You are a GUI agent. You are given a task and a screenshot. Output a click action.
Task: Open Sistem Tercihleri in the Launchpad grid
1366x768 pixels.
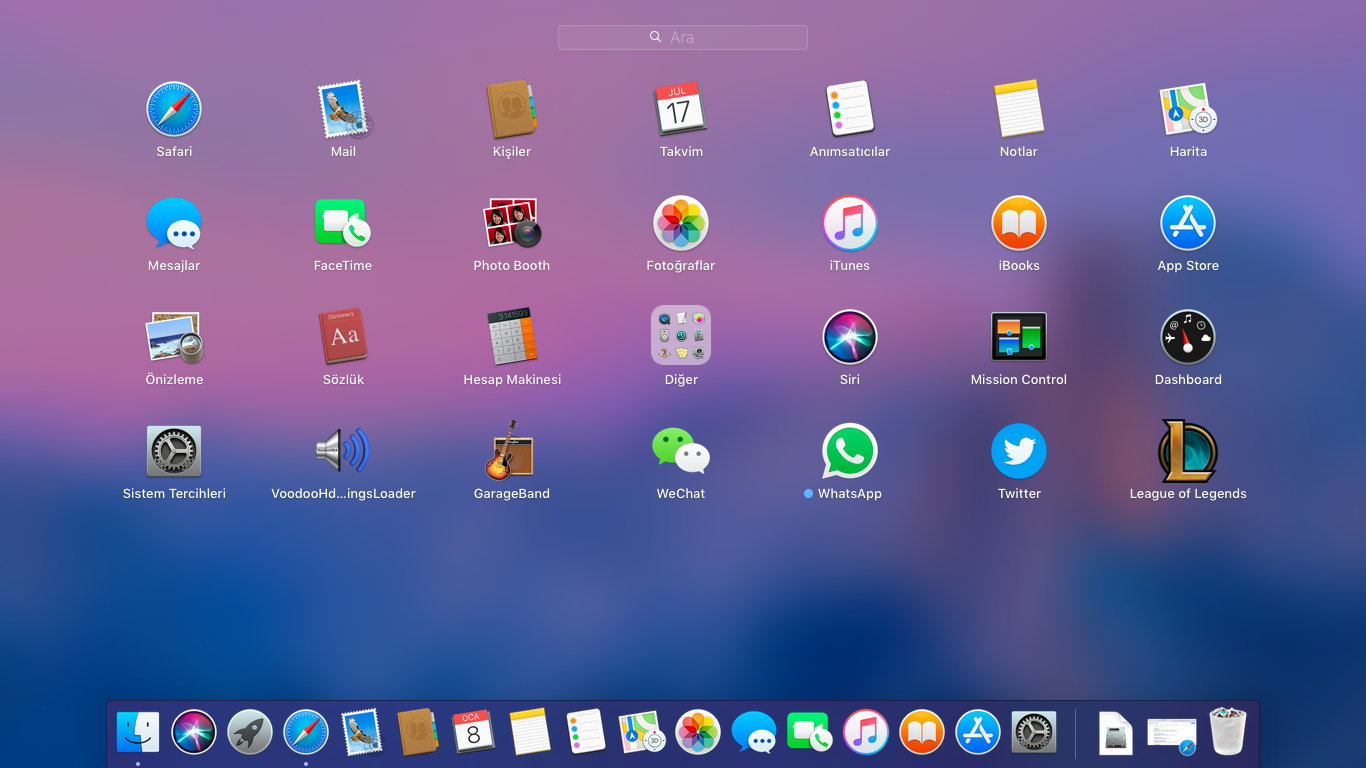coord(174,452)
